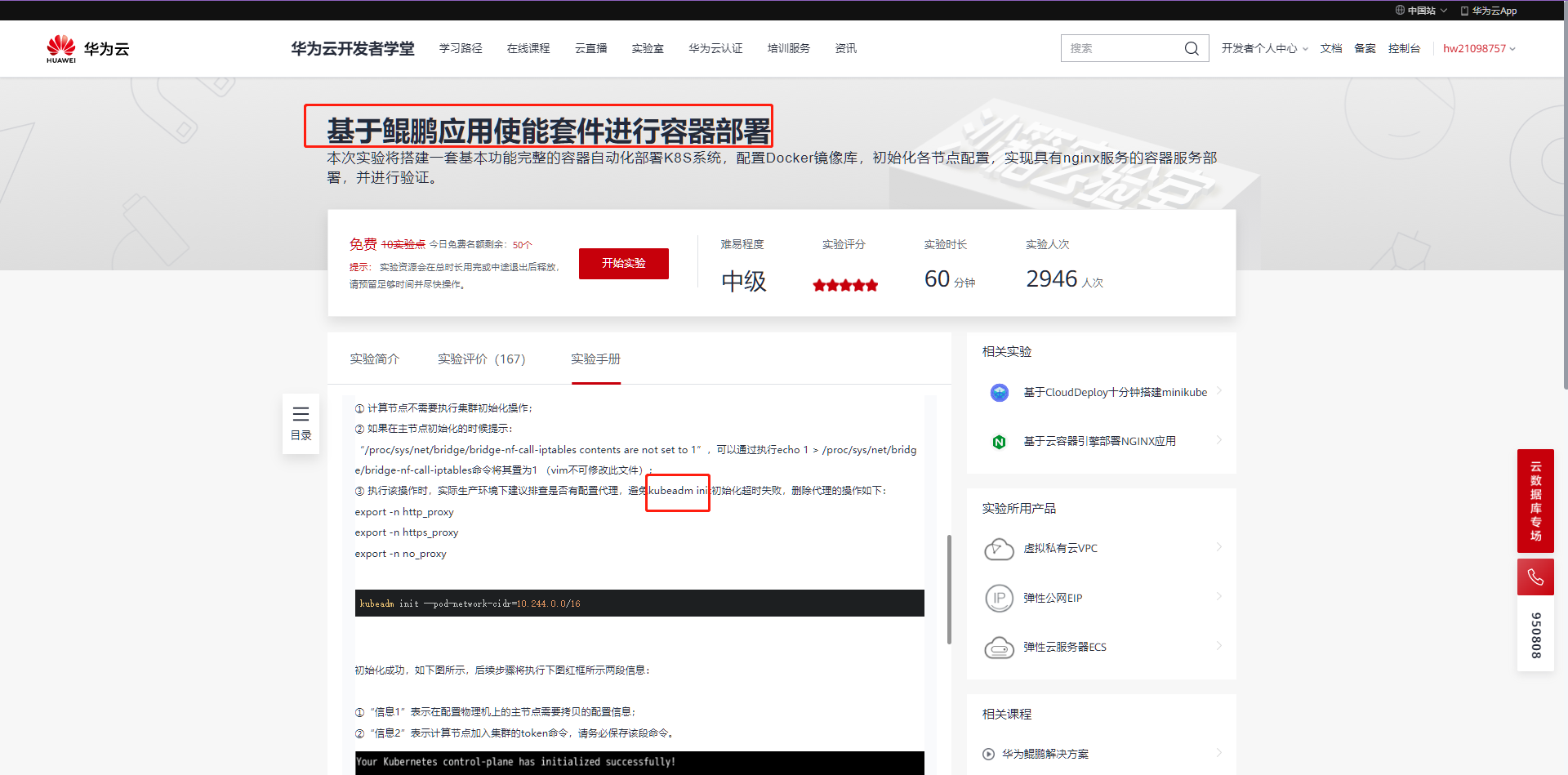The height and width of the screenshot is (775, 1568).
Task: Open the 云直播 menu item
Action: (x=591, y=49)
